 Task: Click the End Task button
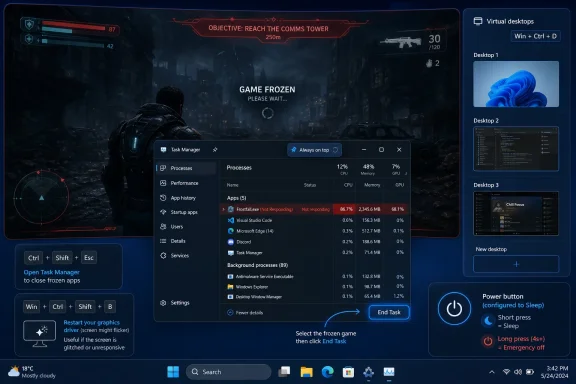(389, 312)
